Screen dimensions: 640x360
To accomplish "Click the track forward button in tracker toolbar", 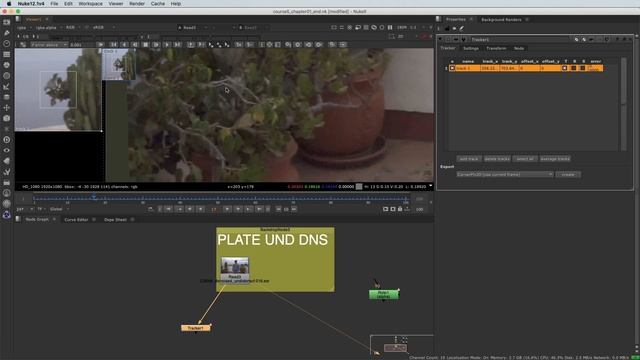I will [x=167, y=44].
